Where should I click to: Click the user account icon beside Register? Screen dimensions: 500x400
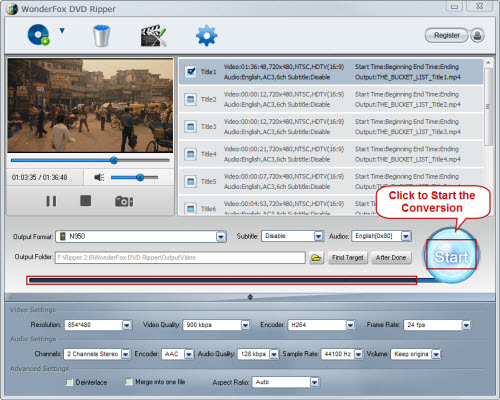(477, 35)
